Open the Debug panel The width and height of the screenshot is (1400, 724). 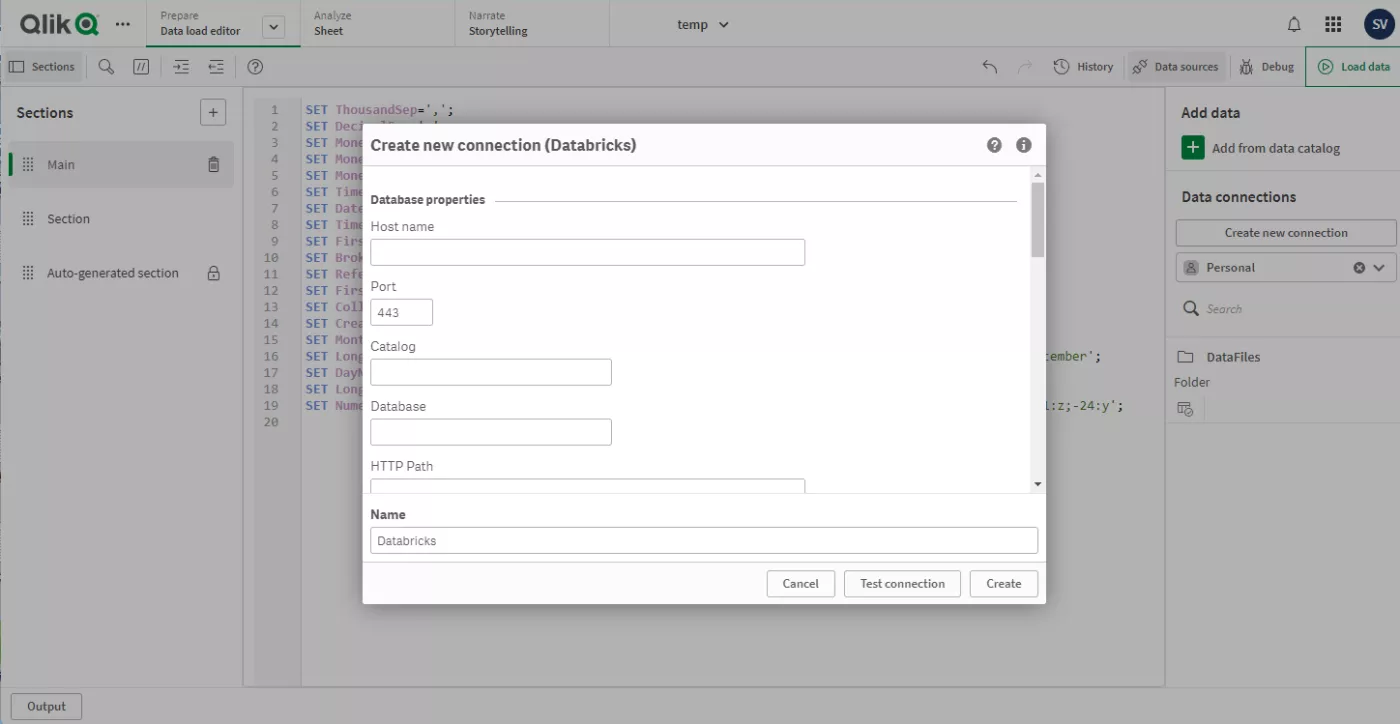pyautogui.click(x=1266, y=66)
